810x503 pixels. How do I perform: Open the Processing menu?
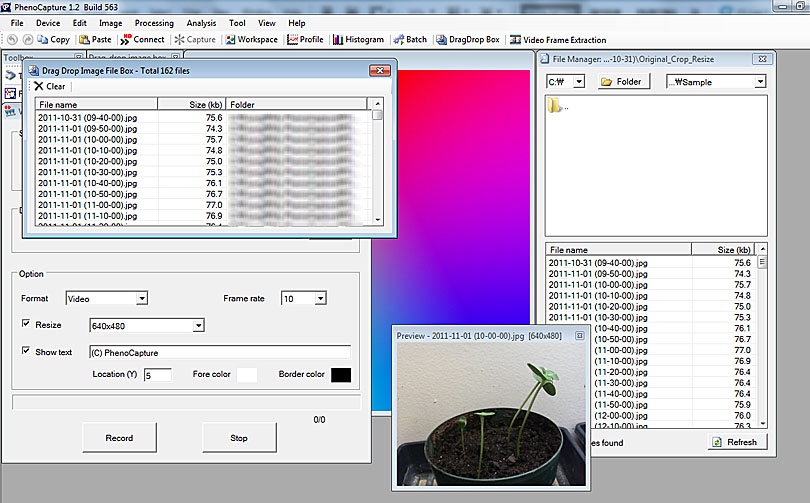coord(153,22)
